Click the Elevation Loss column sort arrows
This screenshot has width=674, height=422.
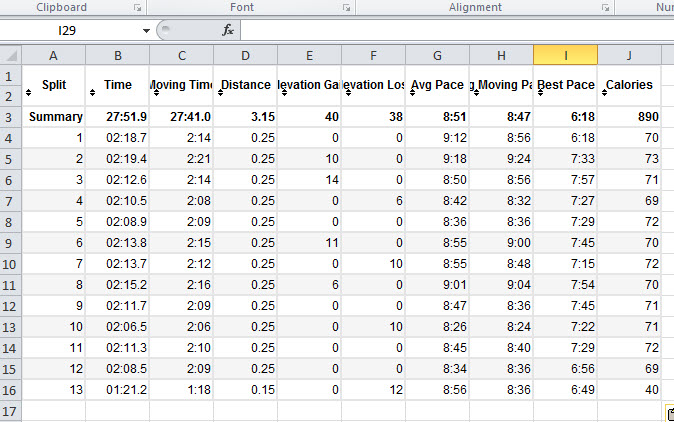349,92
